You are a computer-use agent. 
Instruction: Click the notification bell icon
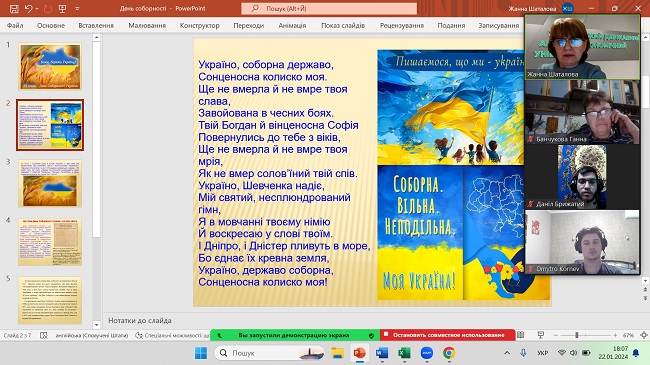(x=636, y=353)
